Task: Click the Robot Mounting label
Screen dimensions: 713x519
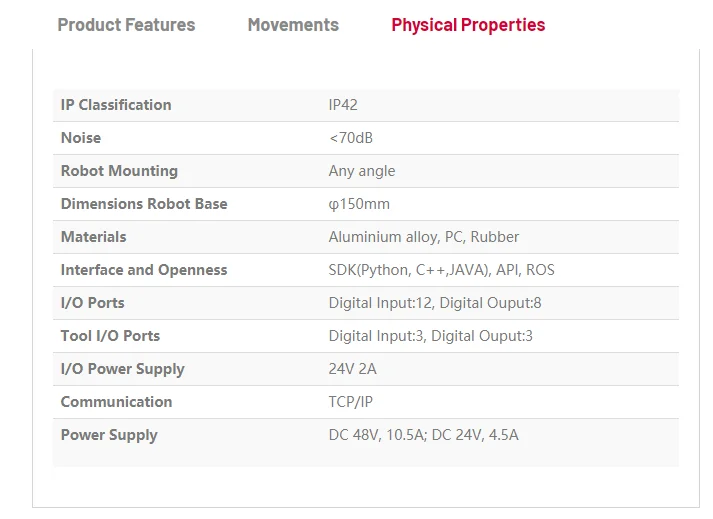Action: tap(119, 171)
